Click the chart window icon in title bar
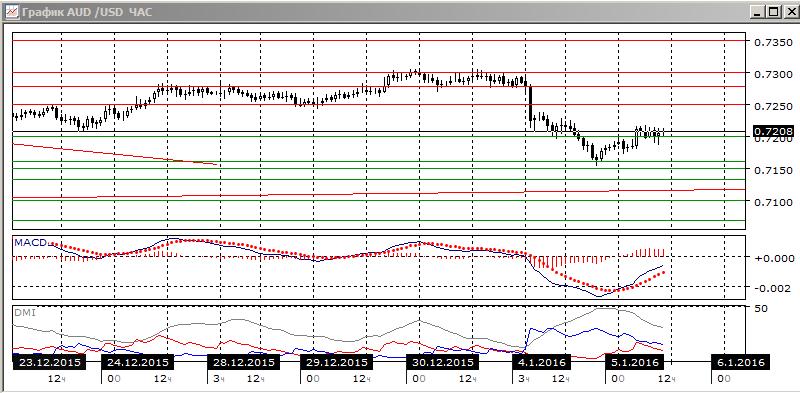The height and width of the screenshot is (393, 800). click(12, 11)
